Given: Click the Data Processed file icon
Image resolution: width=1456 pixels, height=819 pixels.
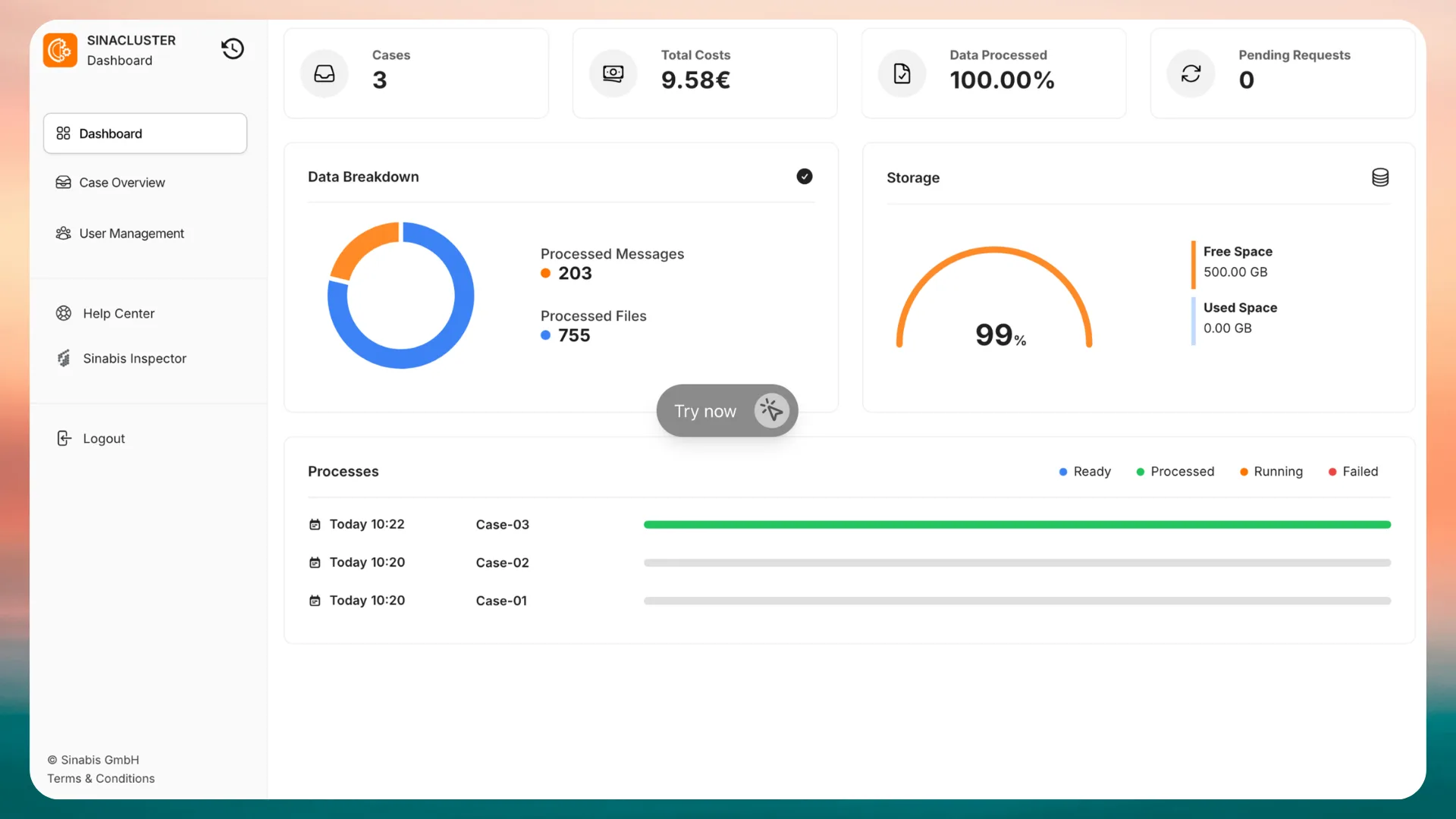Looking at the screenshot, I should (902, 74).
